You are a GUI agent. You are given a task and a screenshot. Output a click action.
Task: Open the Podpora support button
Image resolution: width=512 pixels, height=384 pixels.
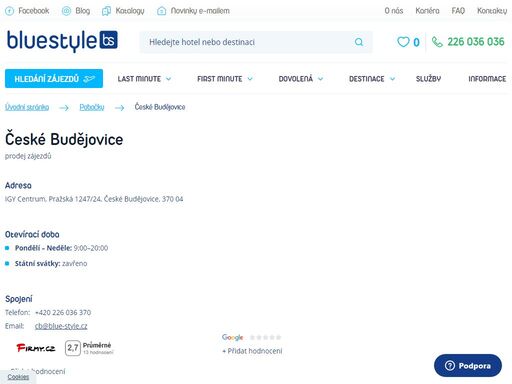[468, 366]
